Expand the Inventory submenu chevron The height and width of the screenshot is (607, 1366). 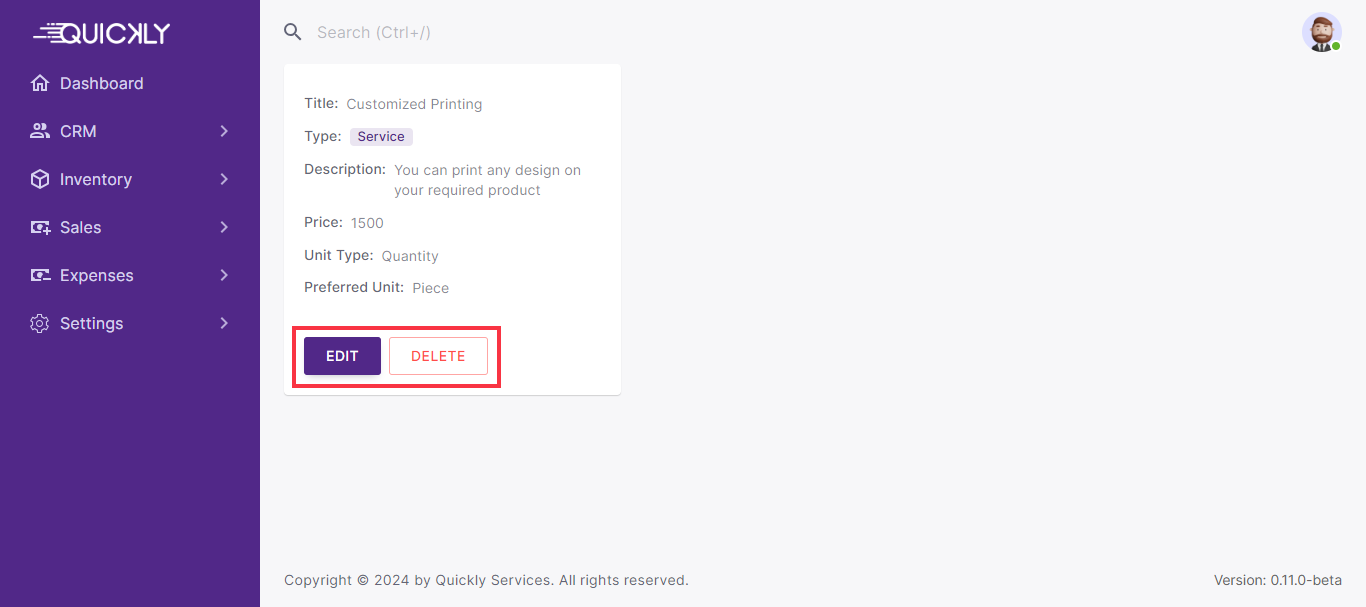pyautogui.click(x=224, y=179)
